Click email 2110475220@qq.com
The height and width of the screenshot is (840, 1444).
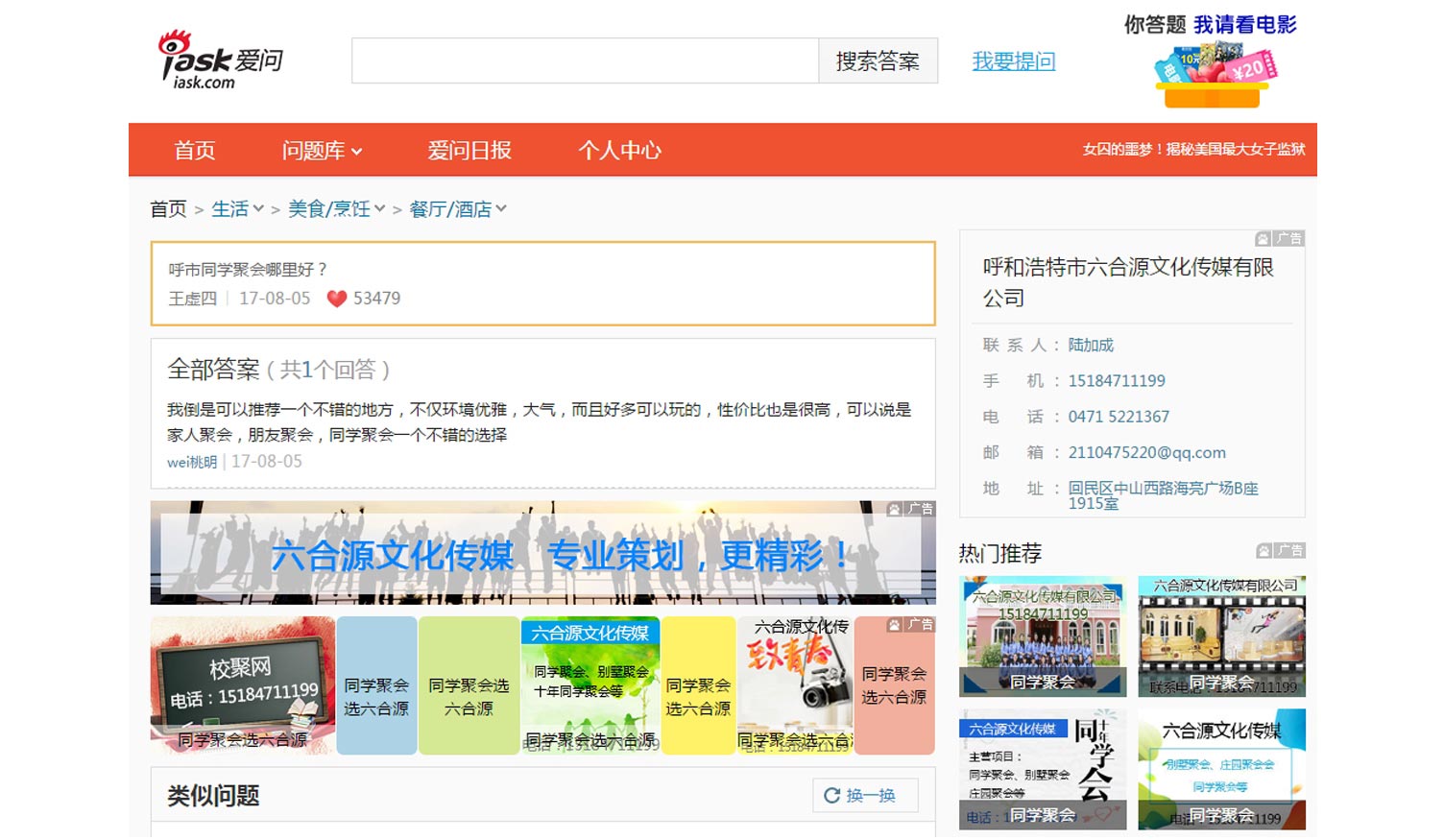(x=1146, y=452)
